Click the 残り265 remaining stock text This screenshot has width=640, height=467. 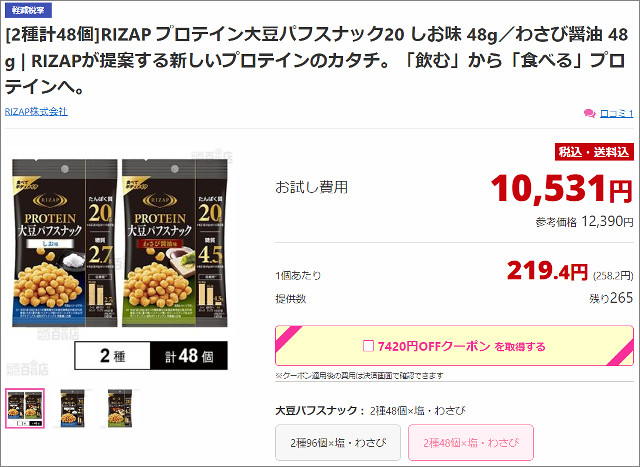coord(611,298)
